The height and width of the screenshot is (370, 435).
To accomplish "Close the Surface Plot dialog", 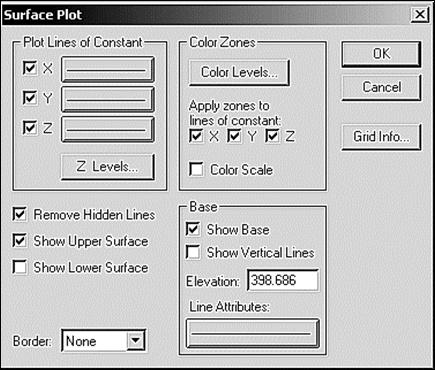I will [419, 15].
